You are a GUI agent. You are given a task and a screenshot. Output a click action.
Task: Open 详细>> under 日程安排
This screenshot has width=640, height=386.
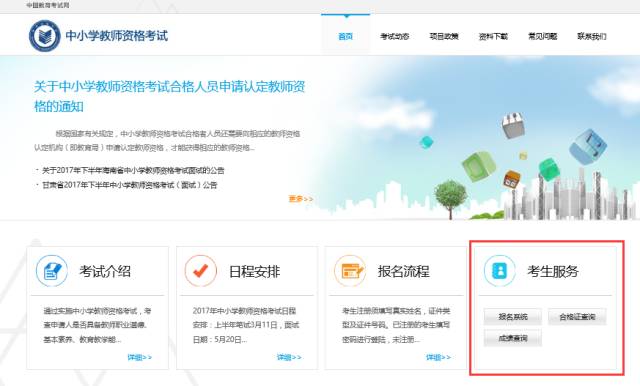pos(289,357)
